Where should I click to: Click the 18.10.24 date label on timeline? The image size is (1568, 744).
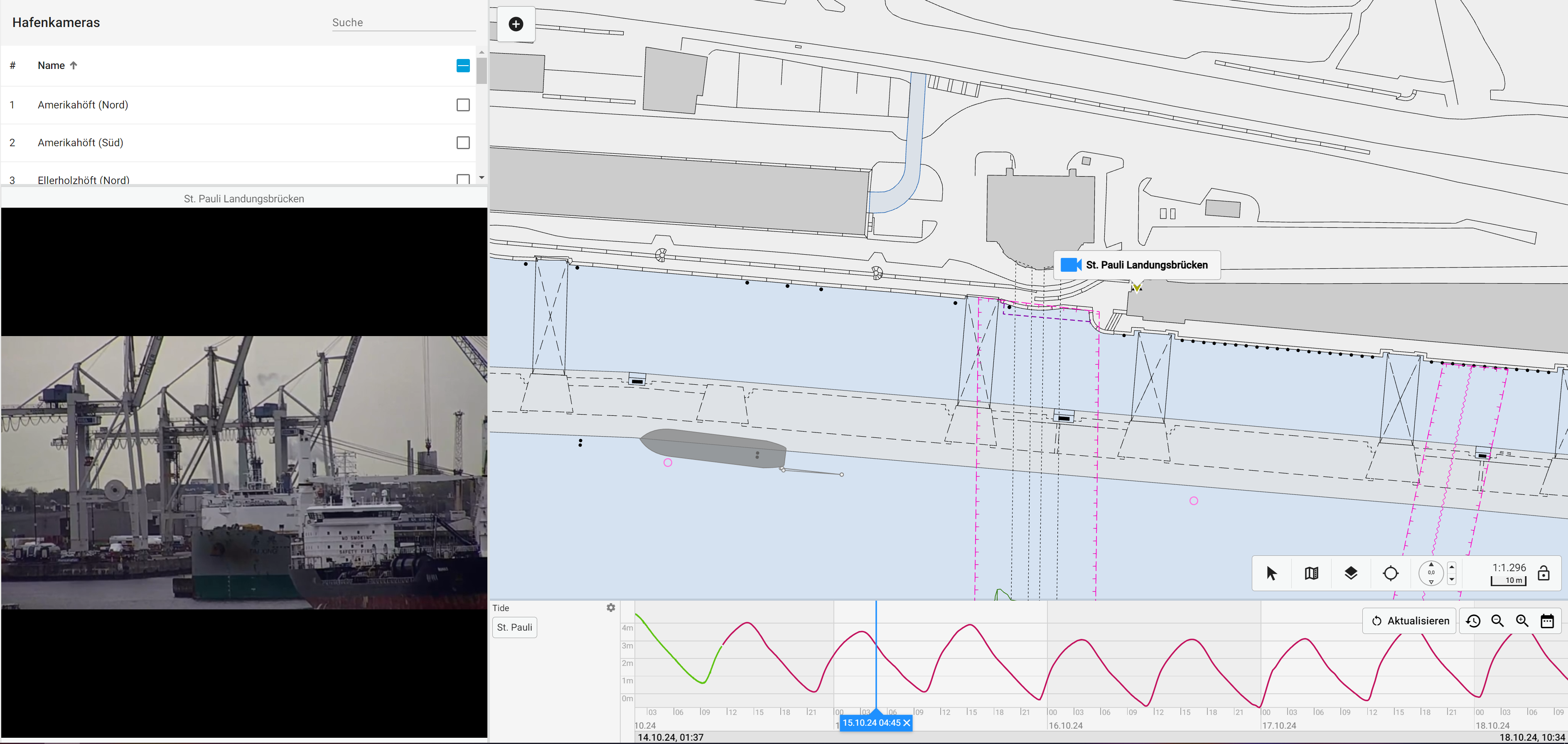tap(1492, 725)
